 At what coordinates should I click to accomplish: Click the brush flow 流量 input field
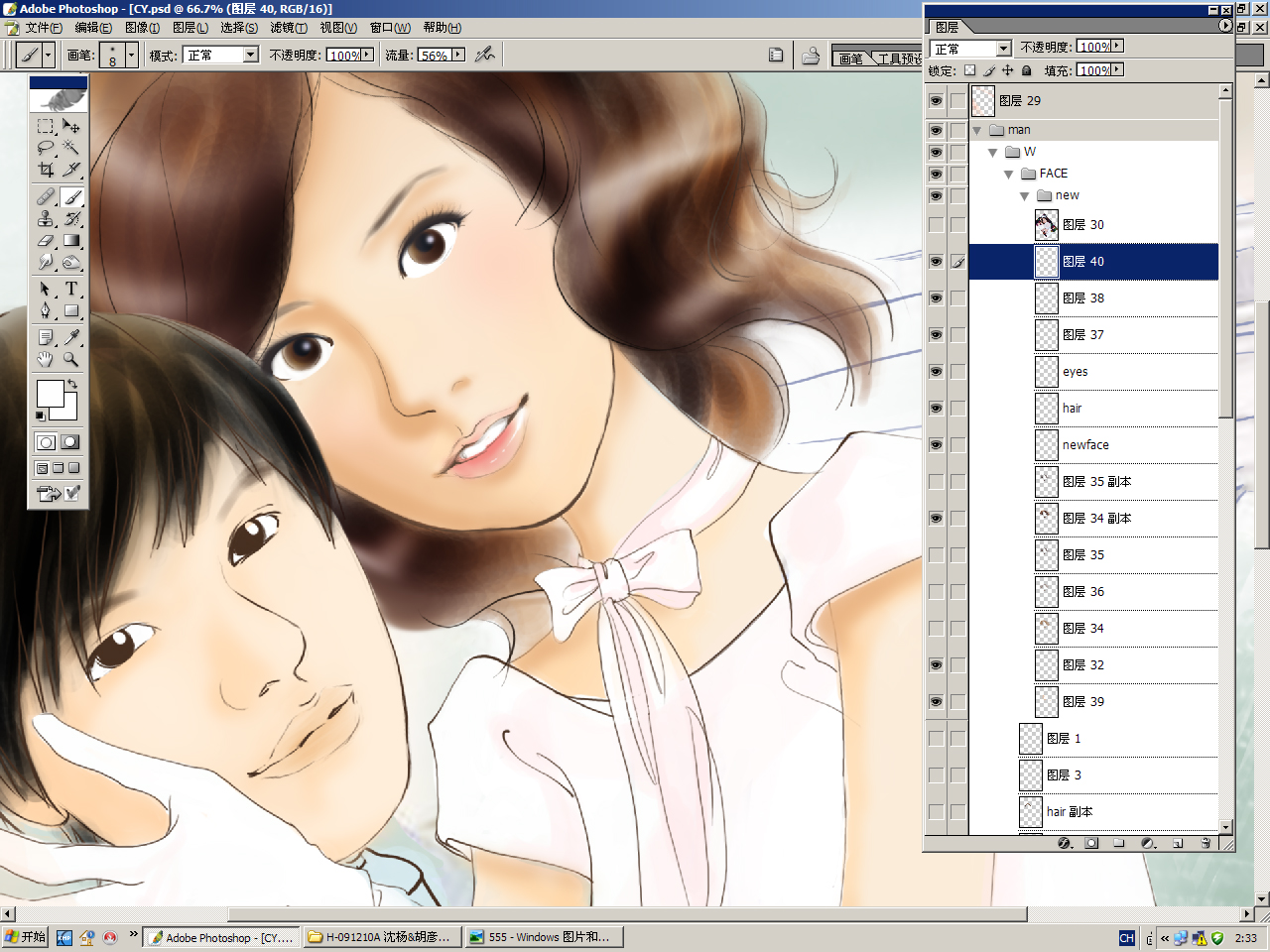435,56
